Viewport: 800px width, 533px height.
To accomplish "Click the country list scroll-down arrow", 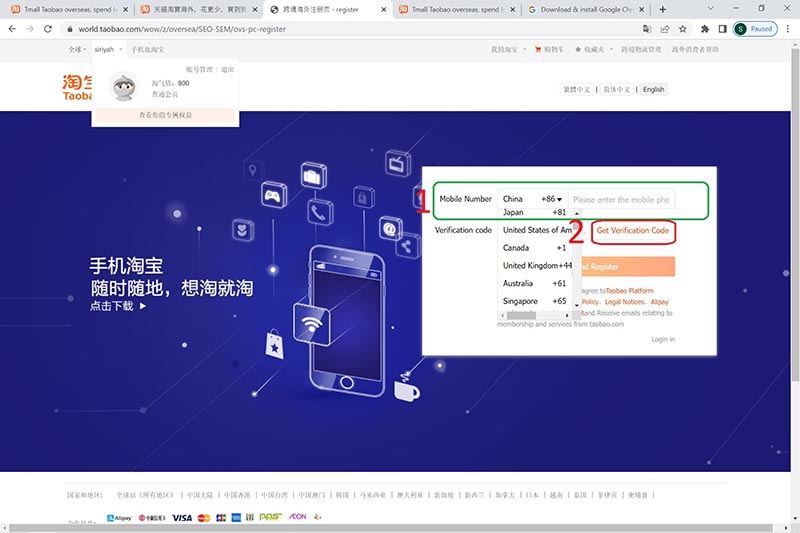I will click(x=577, y=306).
